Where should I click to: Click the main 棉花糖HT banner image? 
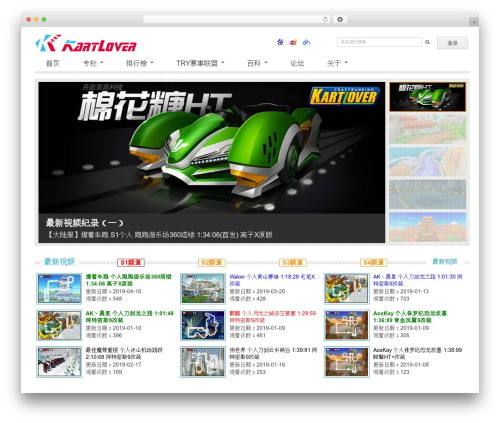pyautogui.click(x=212, y=148)
